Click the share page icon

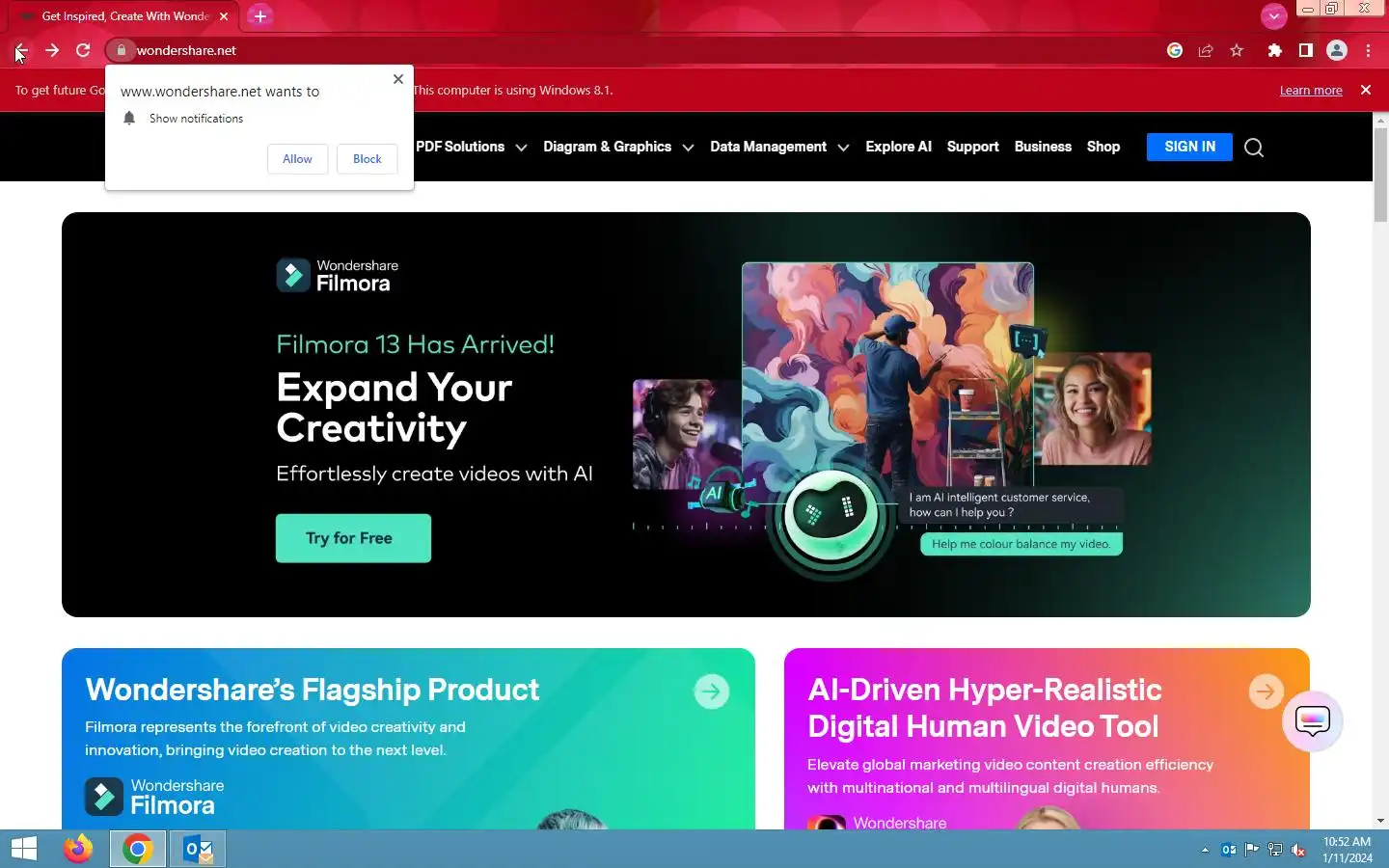click(1206, 50)
